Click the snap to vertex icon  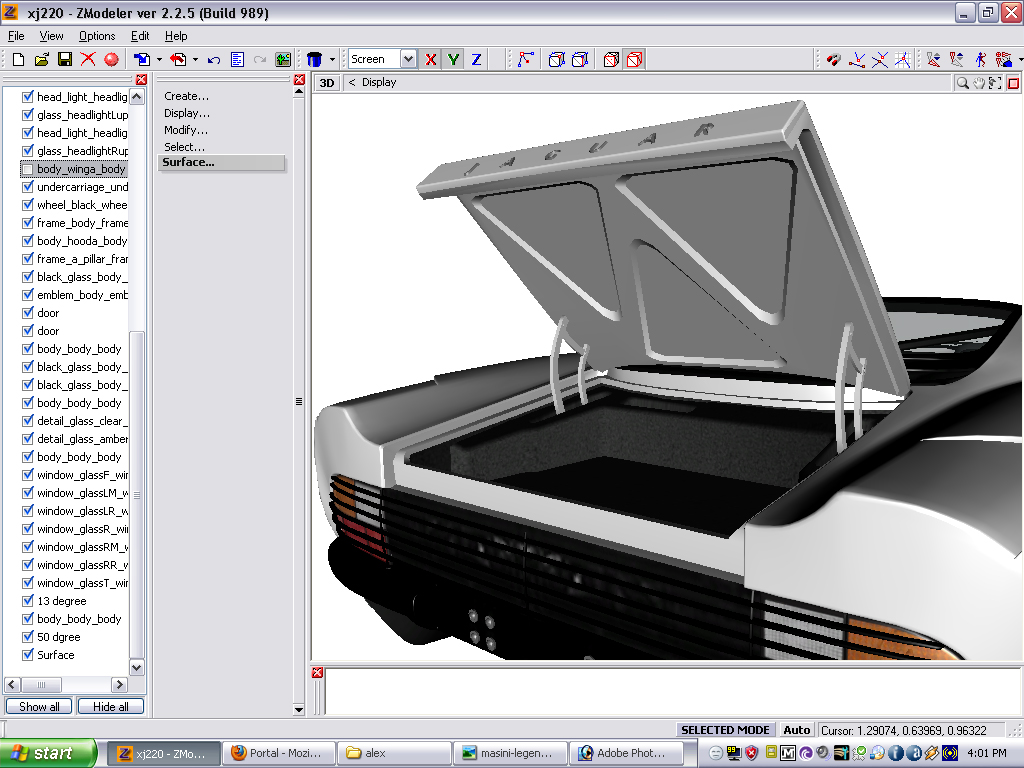pos(857,59)
